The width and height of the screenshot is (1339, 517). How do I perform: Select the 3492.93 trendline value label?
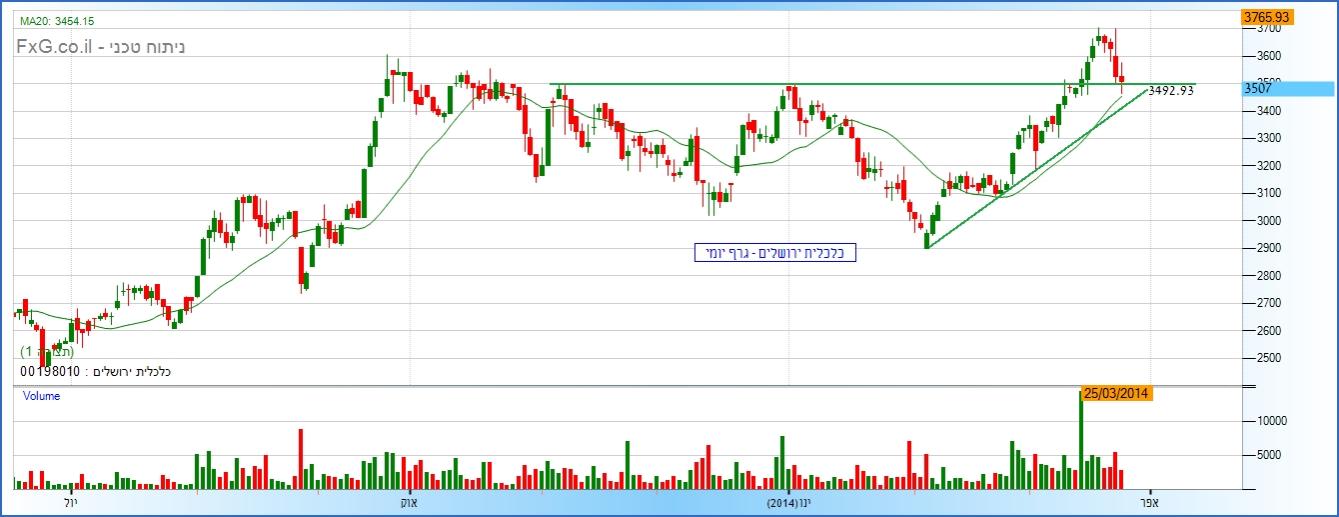pyautogui.click(x=1170, y=90)
